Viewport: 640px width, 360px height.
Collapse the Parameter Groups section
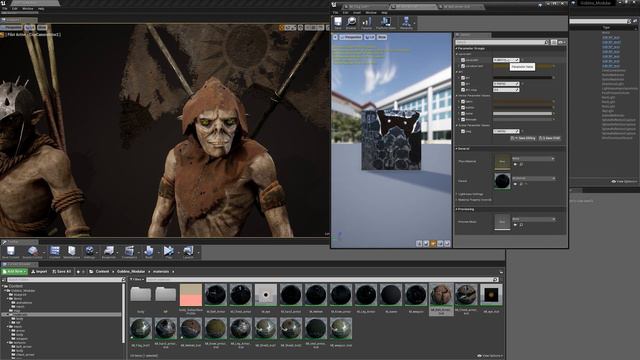tap(457, 48)
